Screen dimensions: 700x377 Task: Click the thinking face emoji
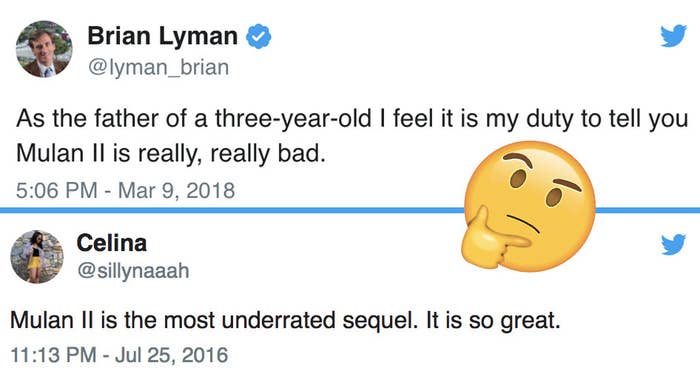pyautogui.click(x=529, y=206)
